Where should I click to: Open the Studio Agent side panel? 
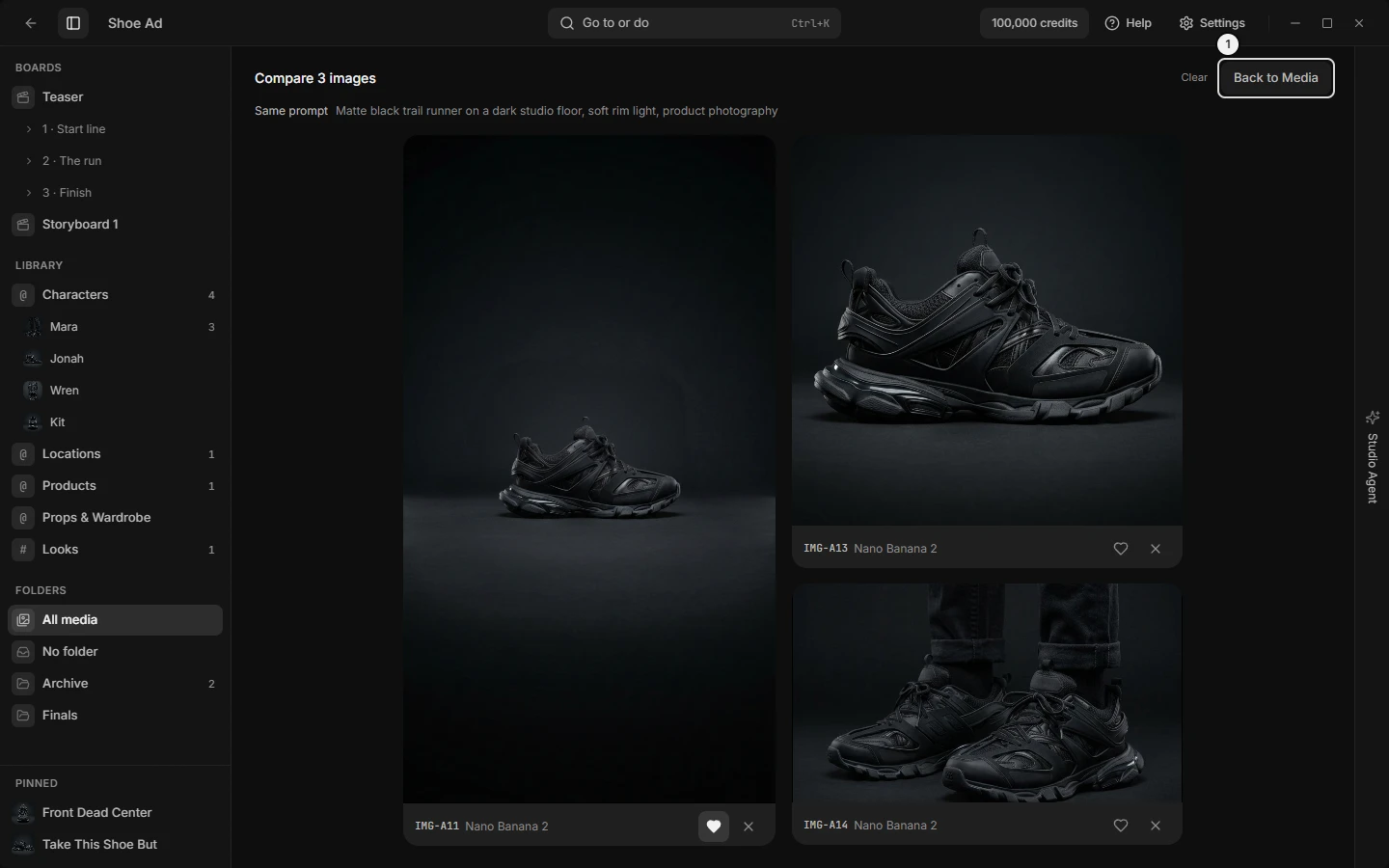pos(1373,456)
